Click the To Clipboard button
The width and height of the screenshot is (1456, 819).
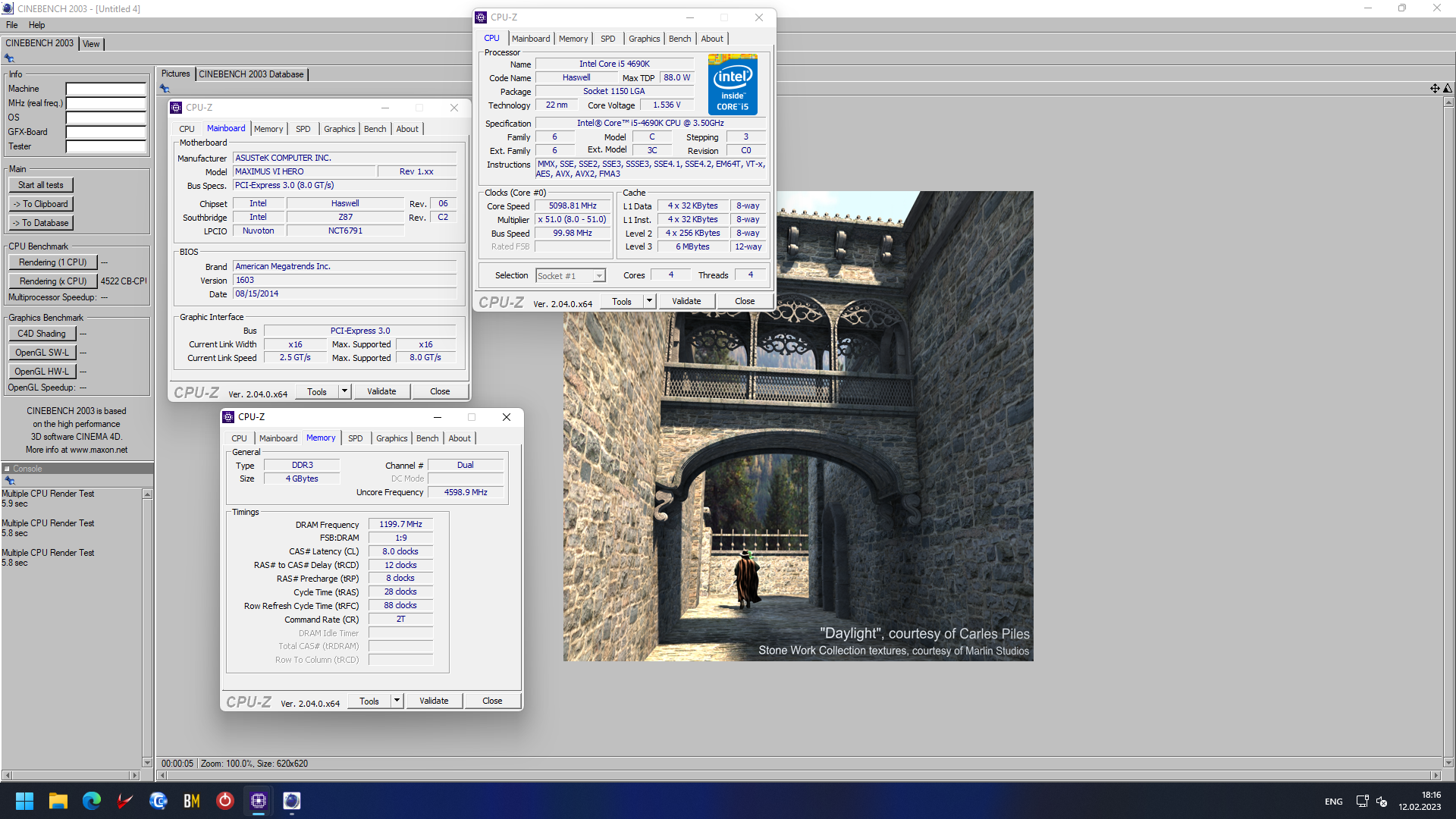(41, 204)
